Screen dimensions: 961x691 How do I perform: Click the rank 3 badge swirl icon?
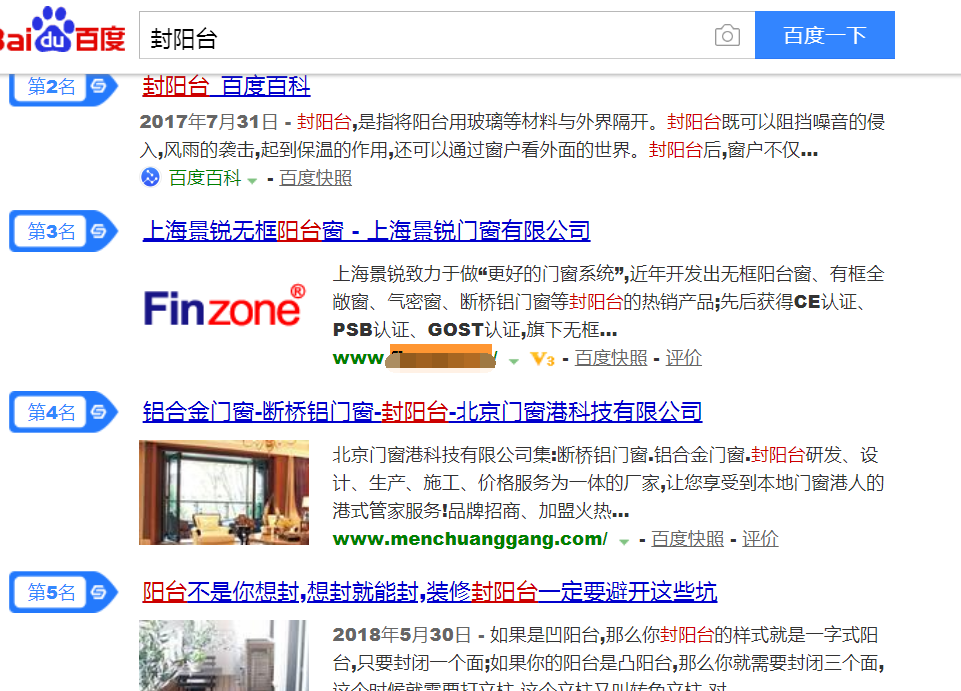coord(99,231)
